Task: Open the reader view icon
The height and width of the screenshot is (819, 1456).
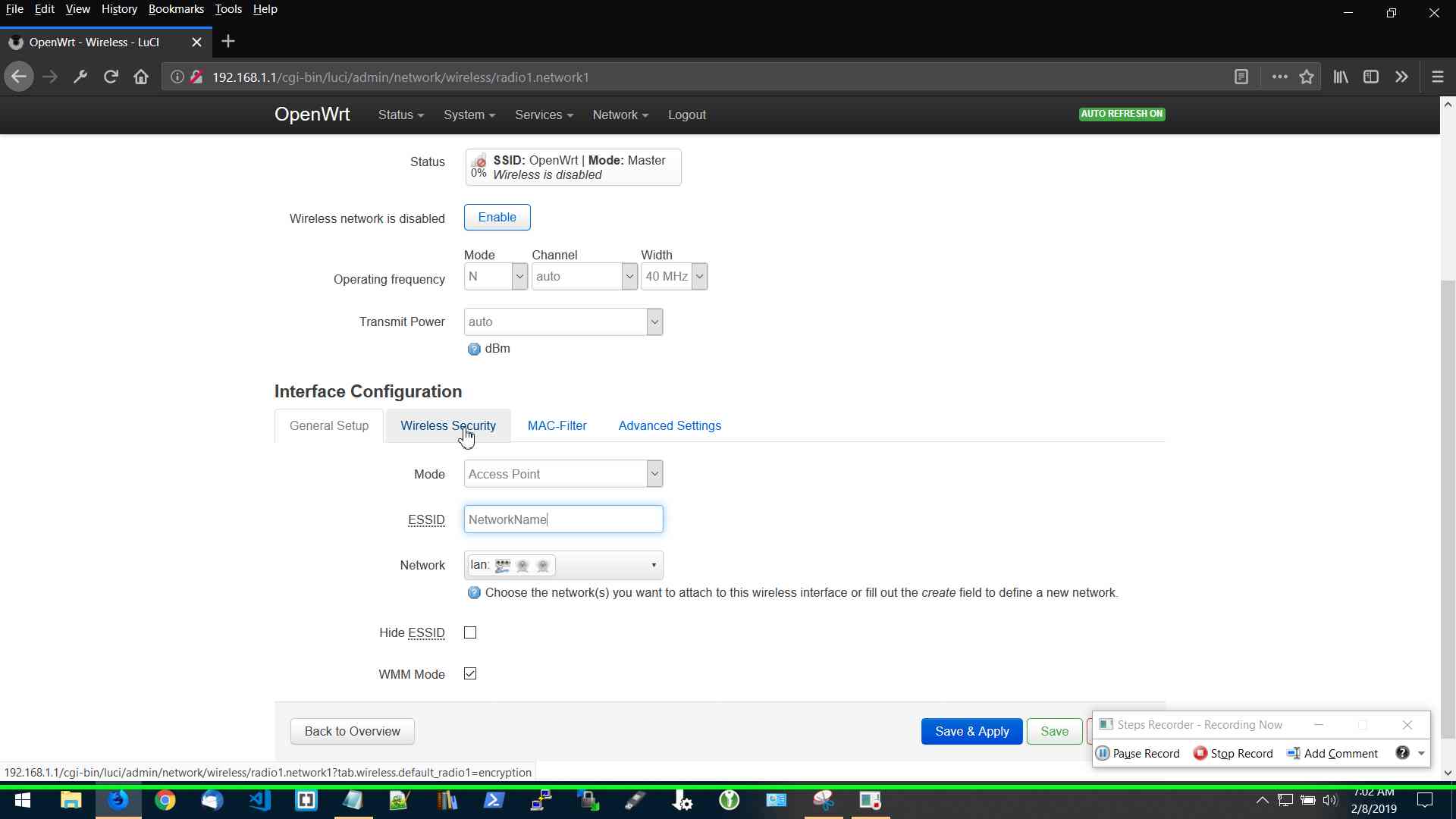Action: (1241, 77)
